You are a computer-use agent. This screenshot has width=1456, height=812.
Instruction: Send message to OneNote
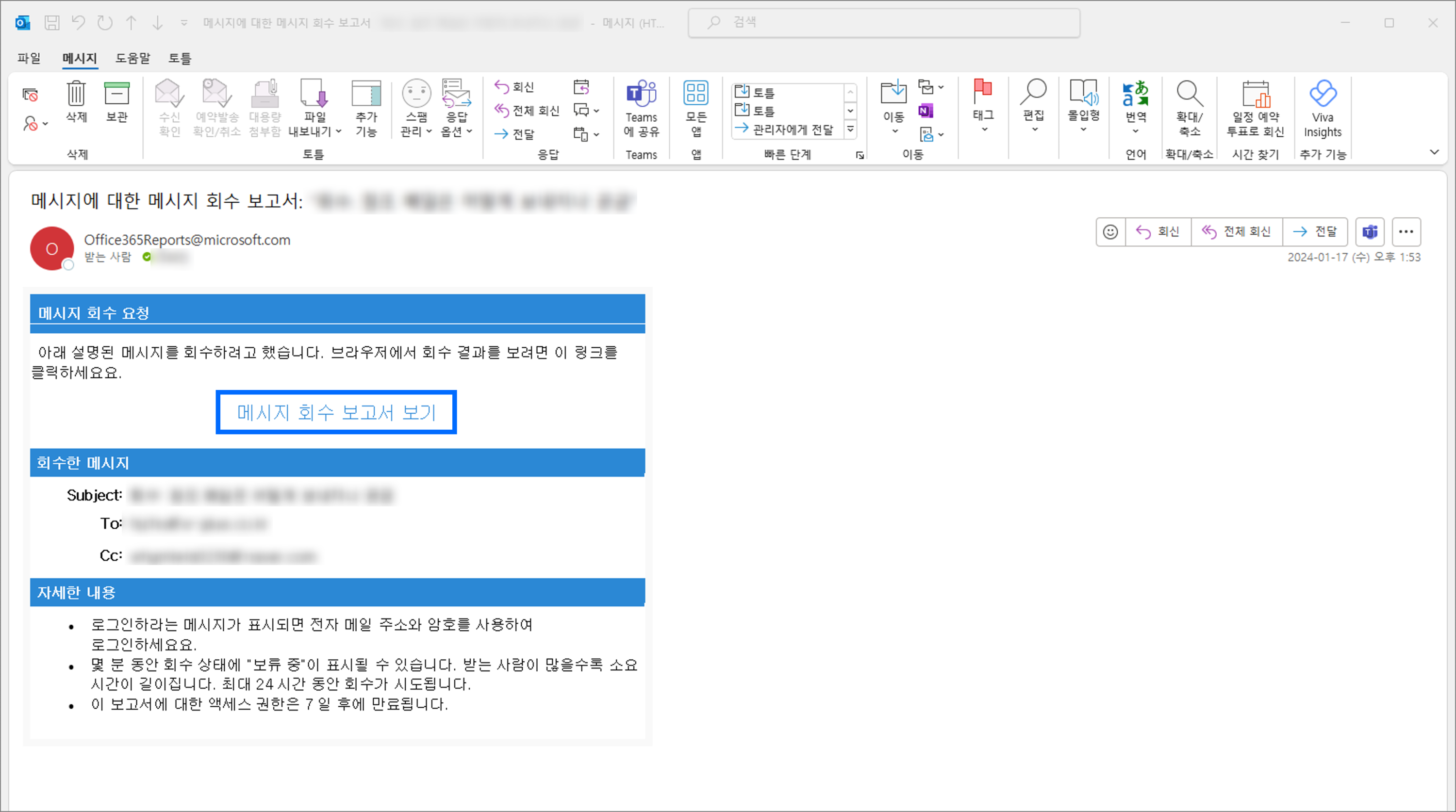925,111
